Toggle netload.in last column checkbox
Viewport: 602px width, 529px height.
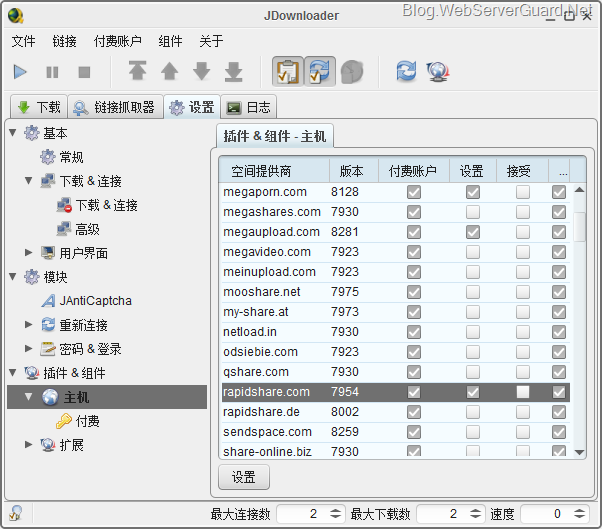coord(559,332)
